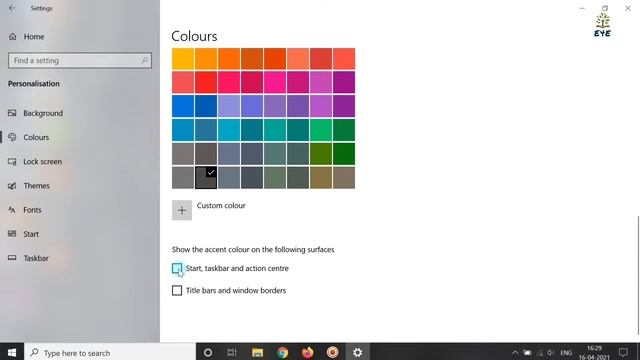Open the Windows Start menu
This screenshot has width=640, height=360.
point(12,352)
